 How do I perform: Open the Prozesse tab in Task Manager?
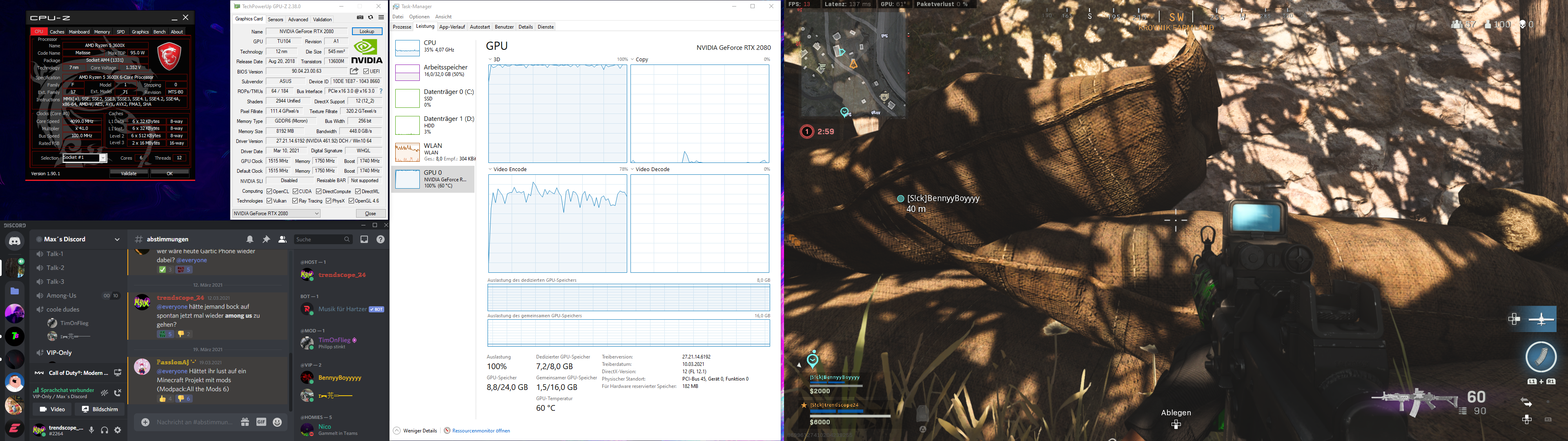click(x=402, y=27)
